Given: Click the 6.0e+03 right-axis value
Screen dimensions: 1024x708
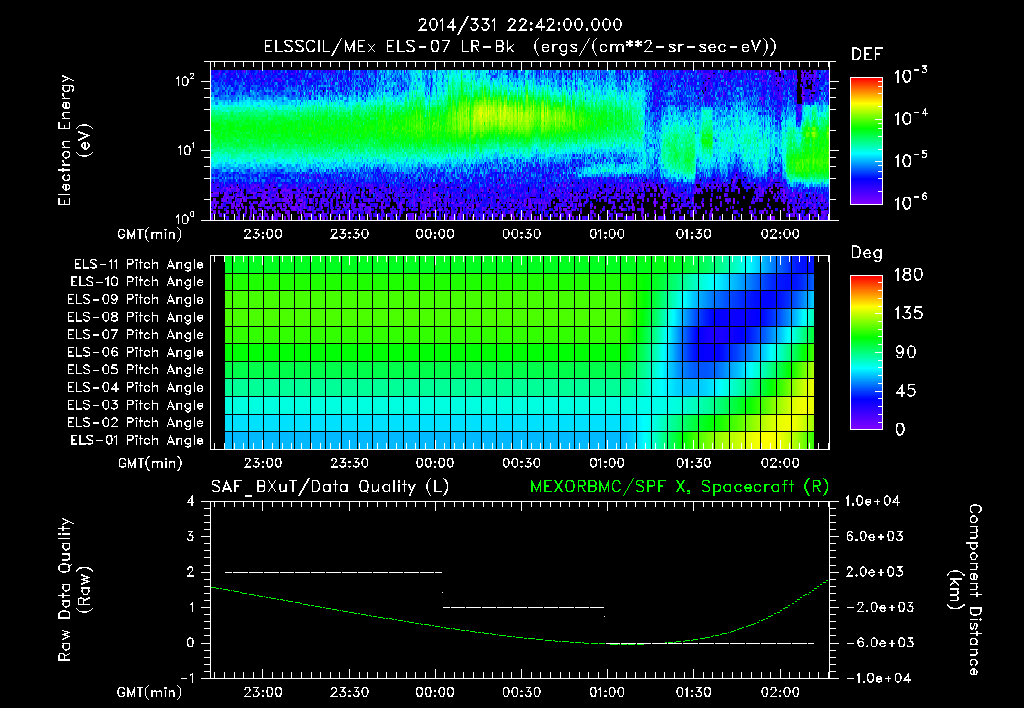Looking at the screenshot, I should [x=874, y=536].
